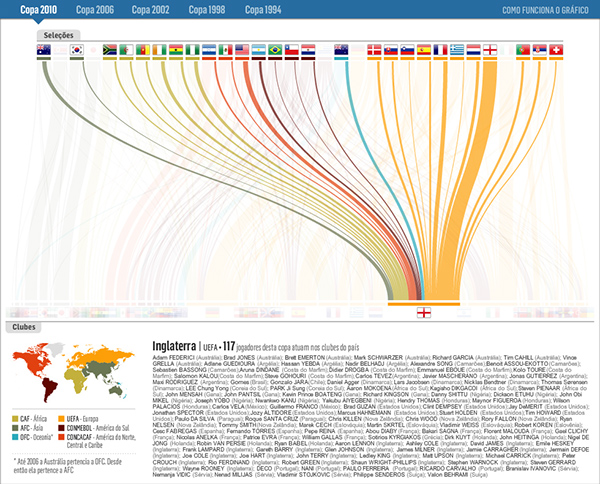This screenshot has width=600, height=484.
Task: Select the Slovakia flag
Action: tap(391, 50)
